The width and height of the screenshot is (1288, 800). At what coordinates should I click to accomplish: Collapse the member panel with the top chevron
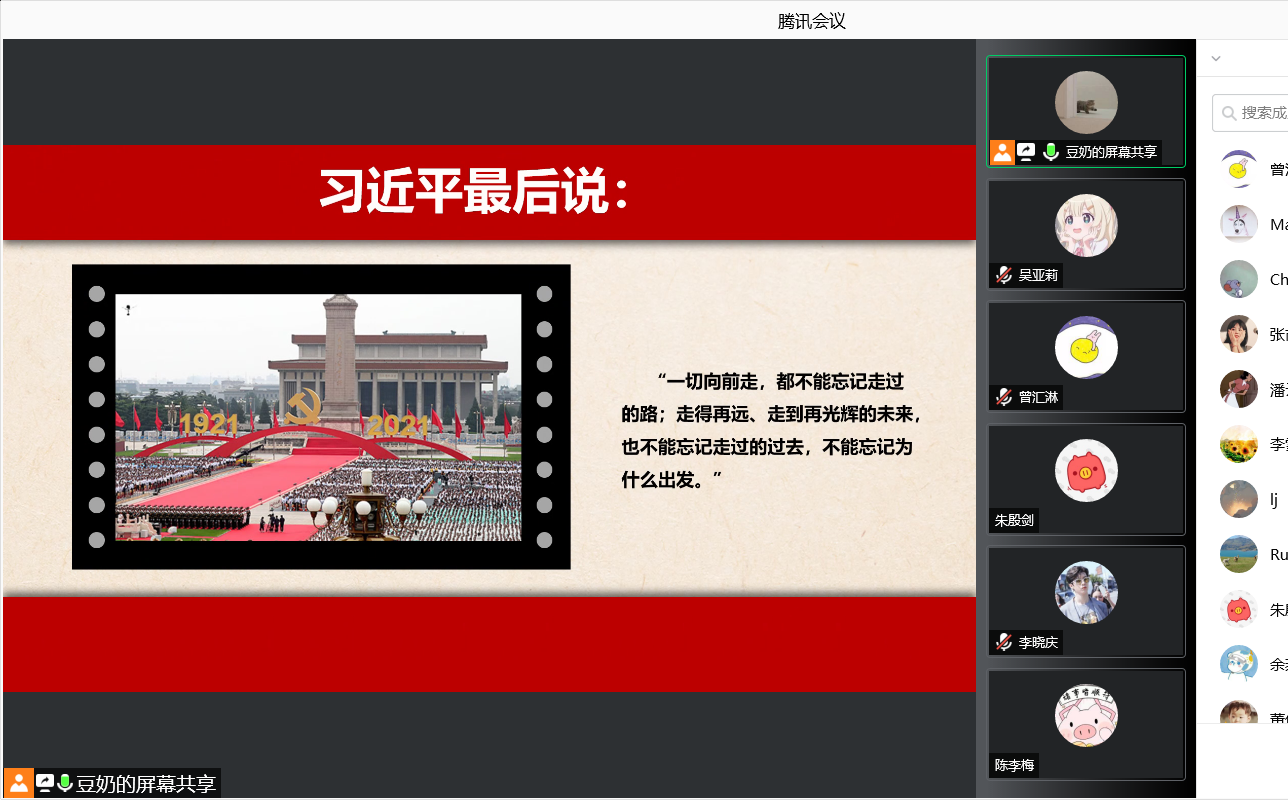pyautogui.click(x=1216, y=59)
